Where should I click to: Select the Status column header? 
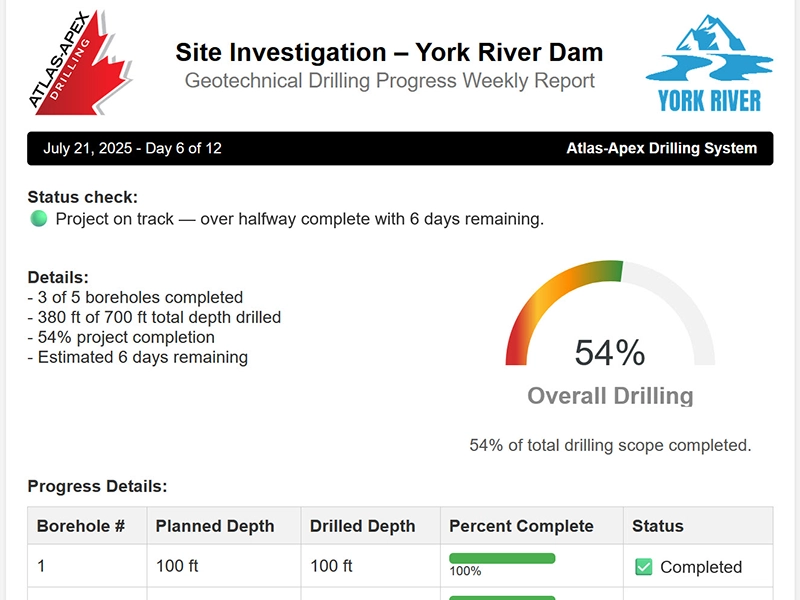point(658,526)
